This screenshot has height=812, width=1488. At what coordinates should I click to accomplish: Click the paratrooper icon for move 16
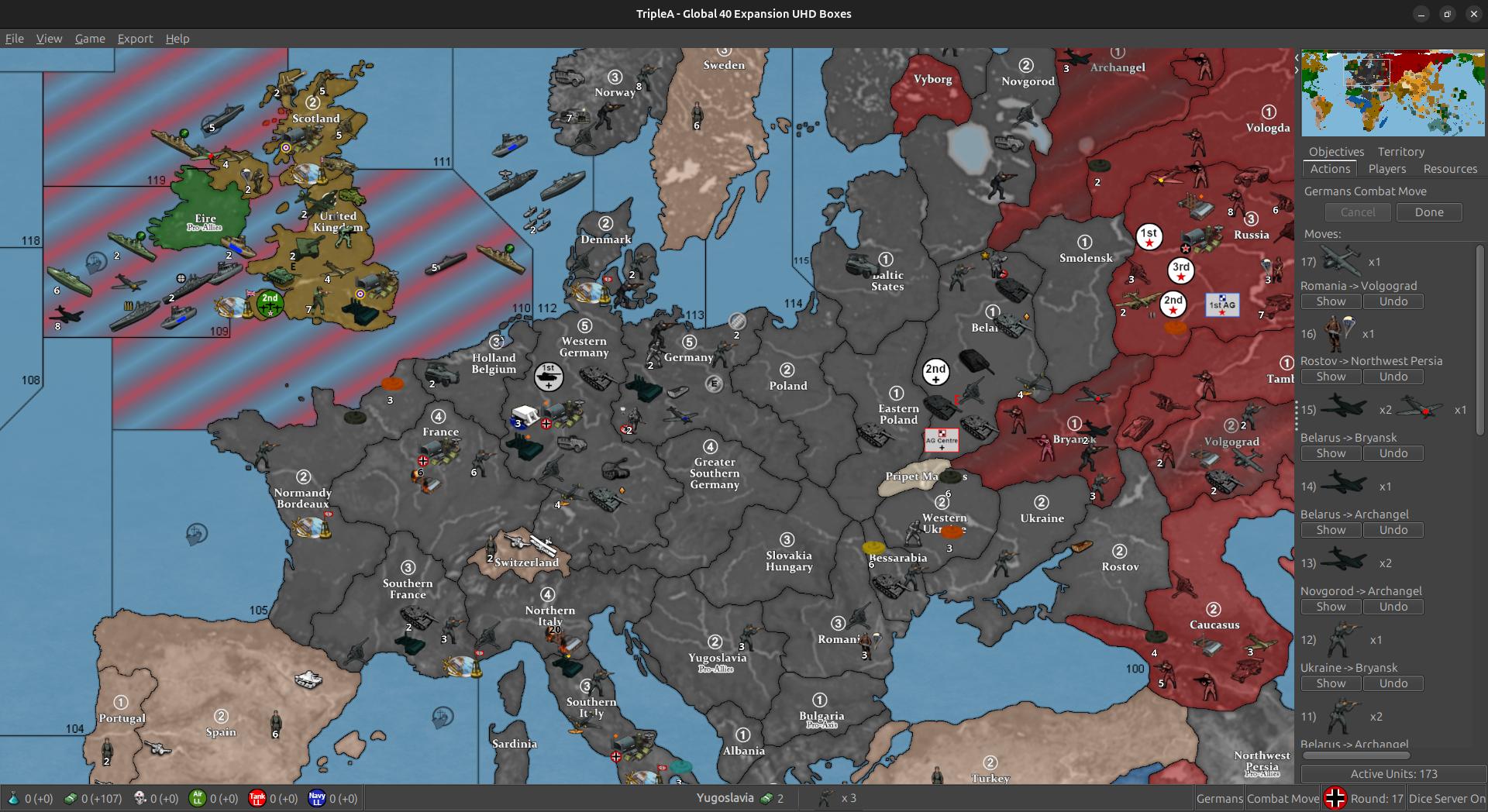[x=1339, y=333]
